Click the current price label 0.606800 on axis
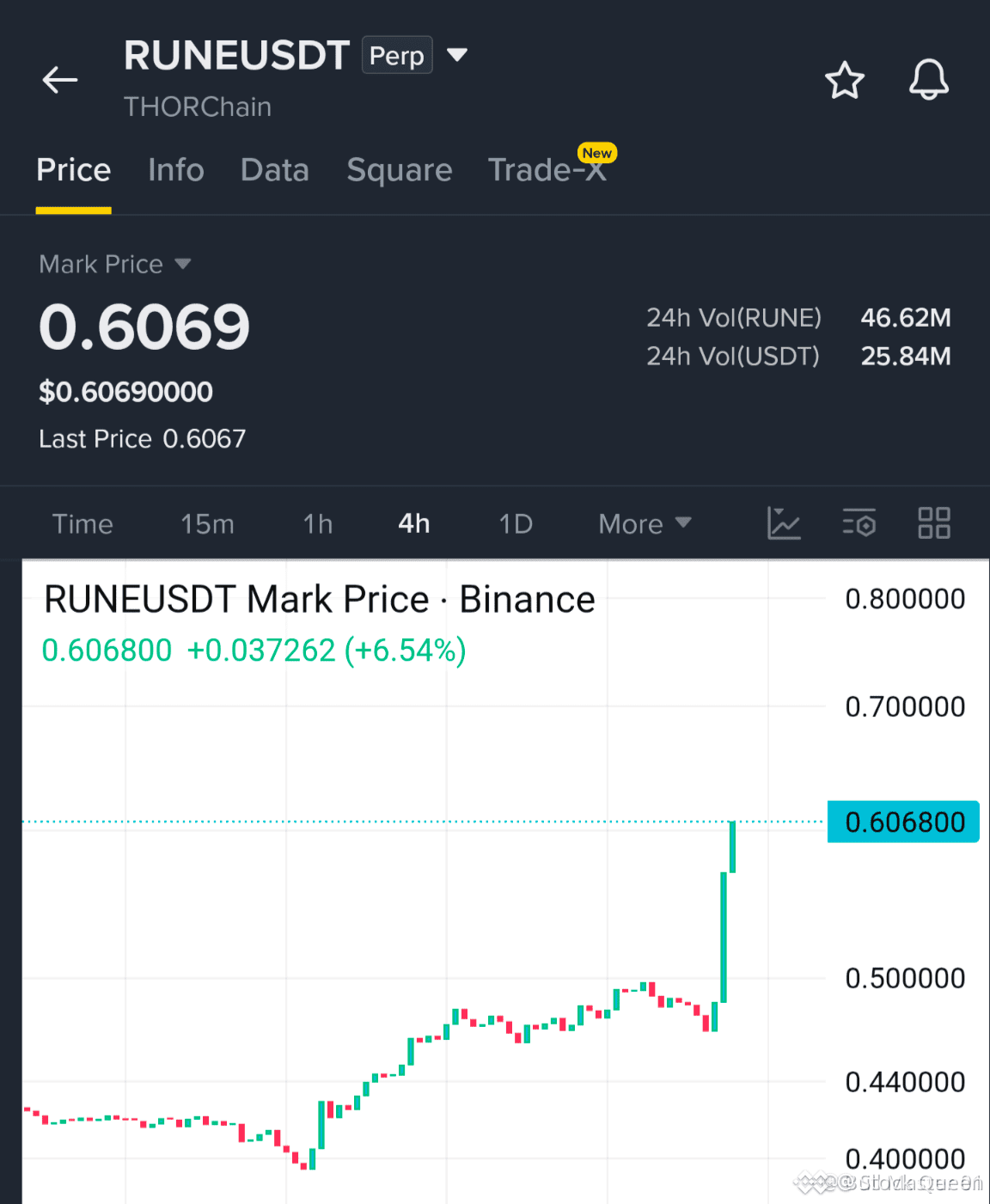Screen dimensions: 990x1204 (x=903, y=822)
